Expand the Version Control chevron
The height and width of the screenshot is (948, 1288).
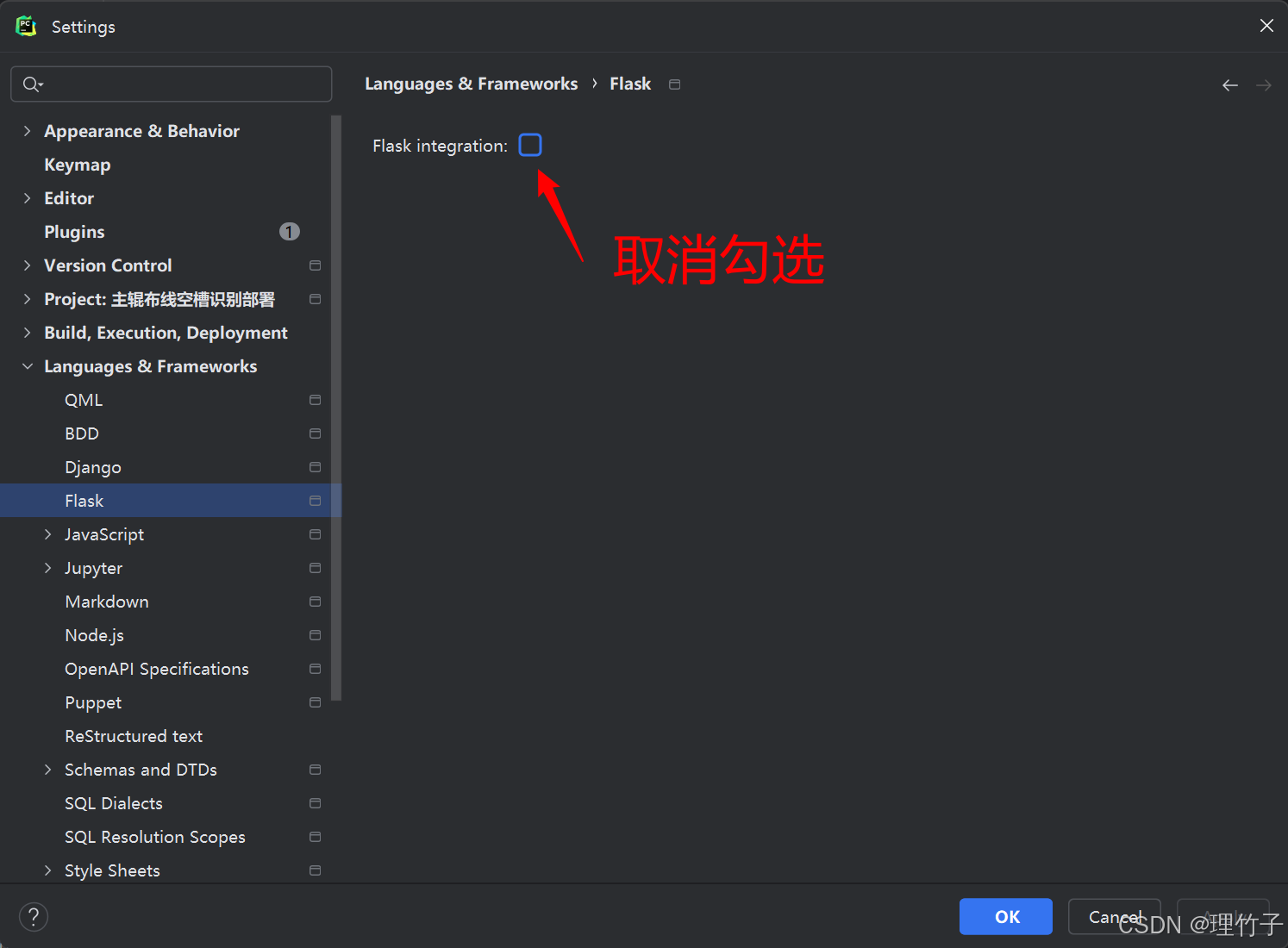27,265
